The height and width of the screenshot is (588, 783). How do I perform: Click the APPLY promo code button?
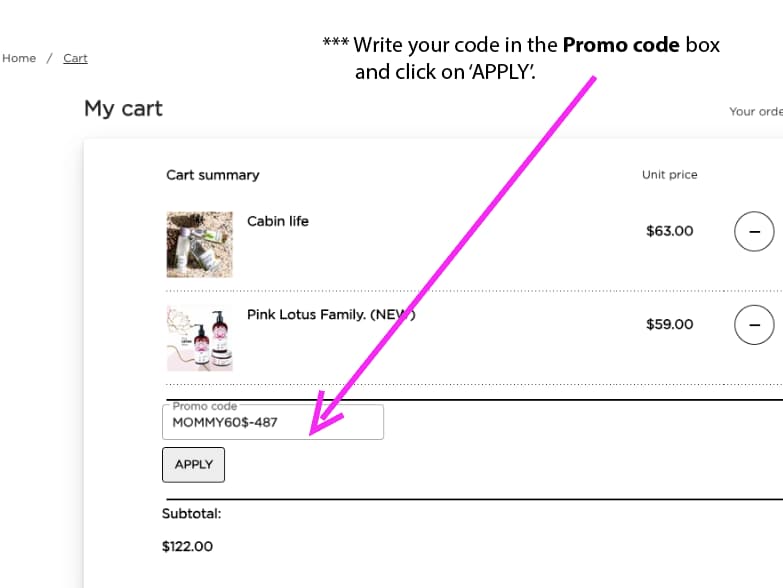193,464
